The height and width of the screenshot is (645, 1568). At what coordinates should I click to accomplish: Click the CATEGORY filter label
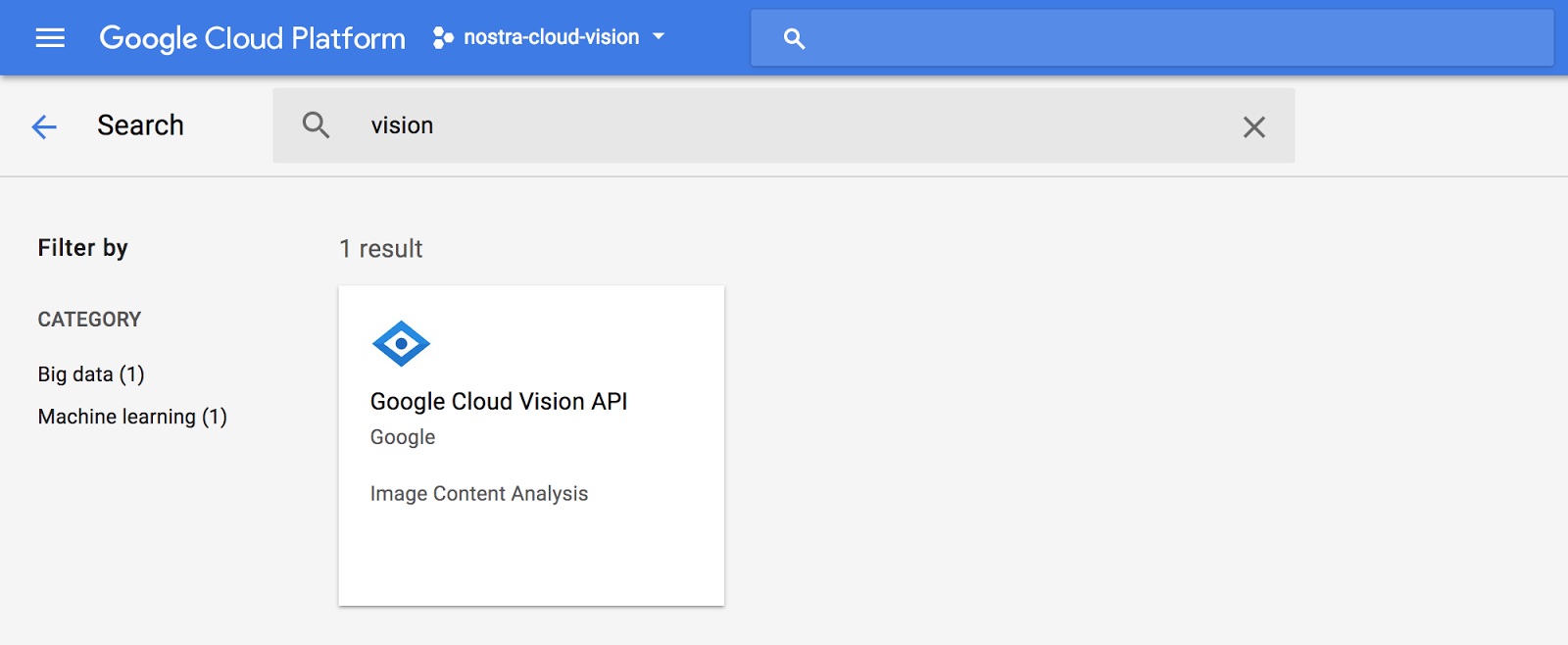pyautogui.click(x=89, y=320)
